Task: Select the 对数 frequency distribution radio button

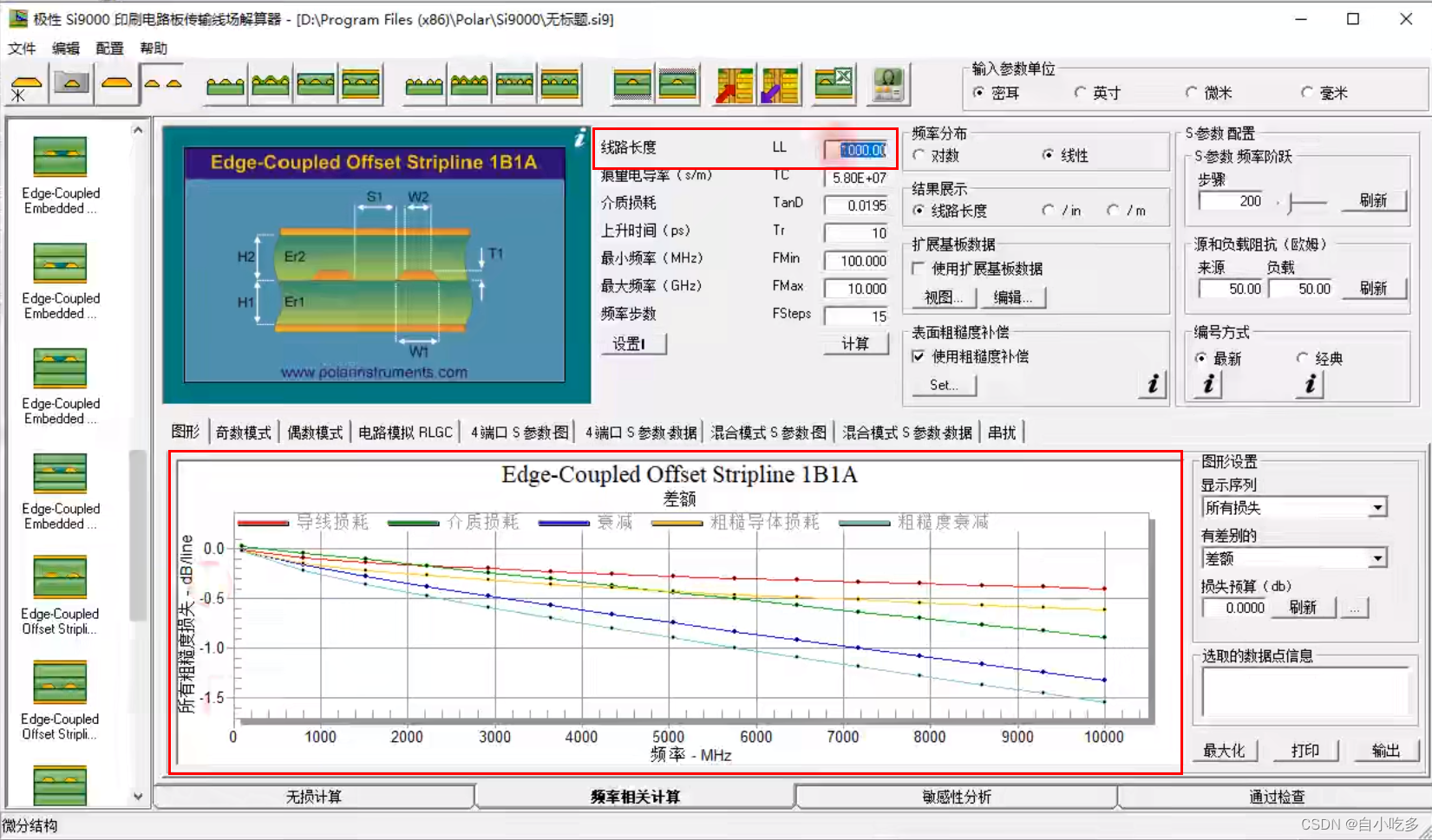Action: (x=919, y=155)
